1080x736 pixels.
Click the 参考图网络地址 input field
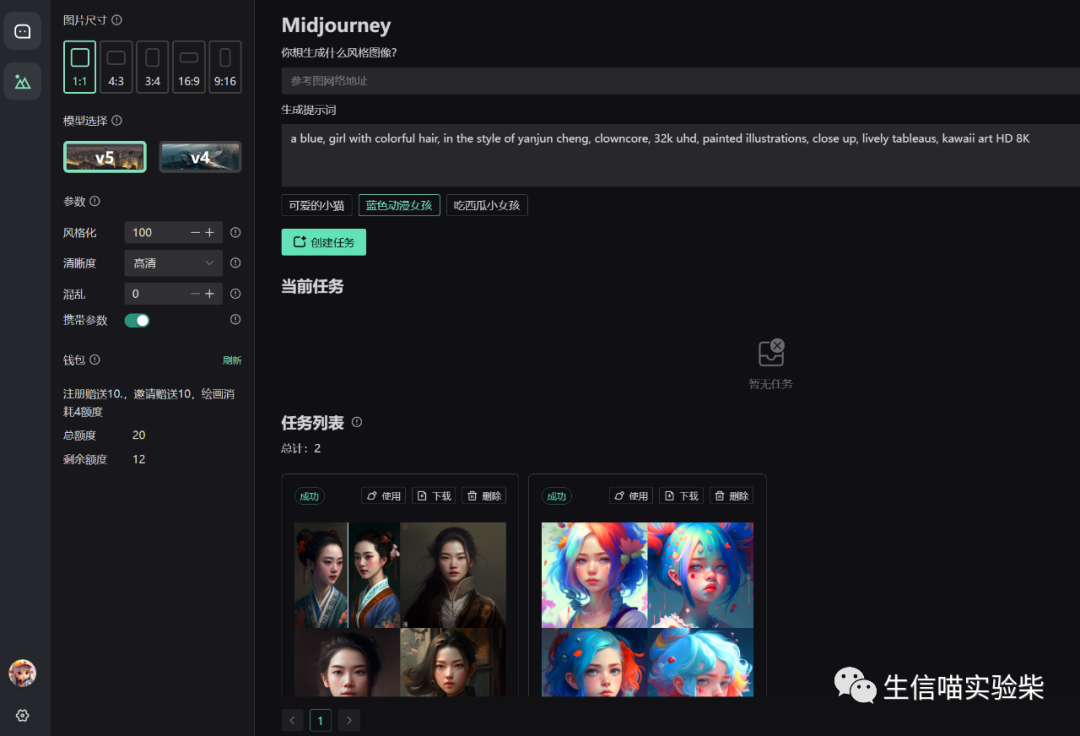680,81
